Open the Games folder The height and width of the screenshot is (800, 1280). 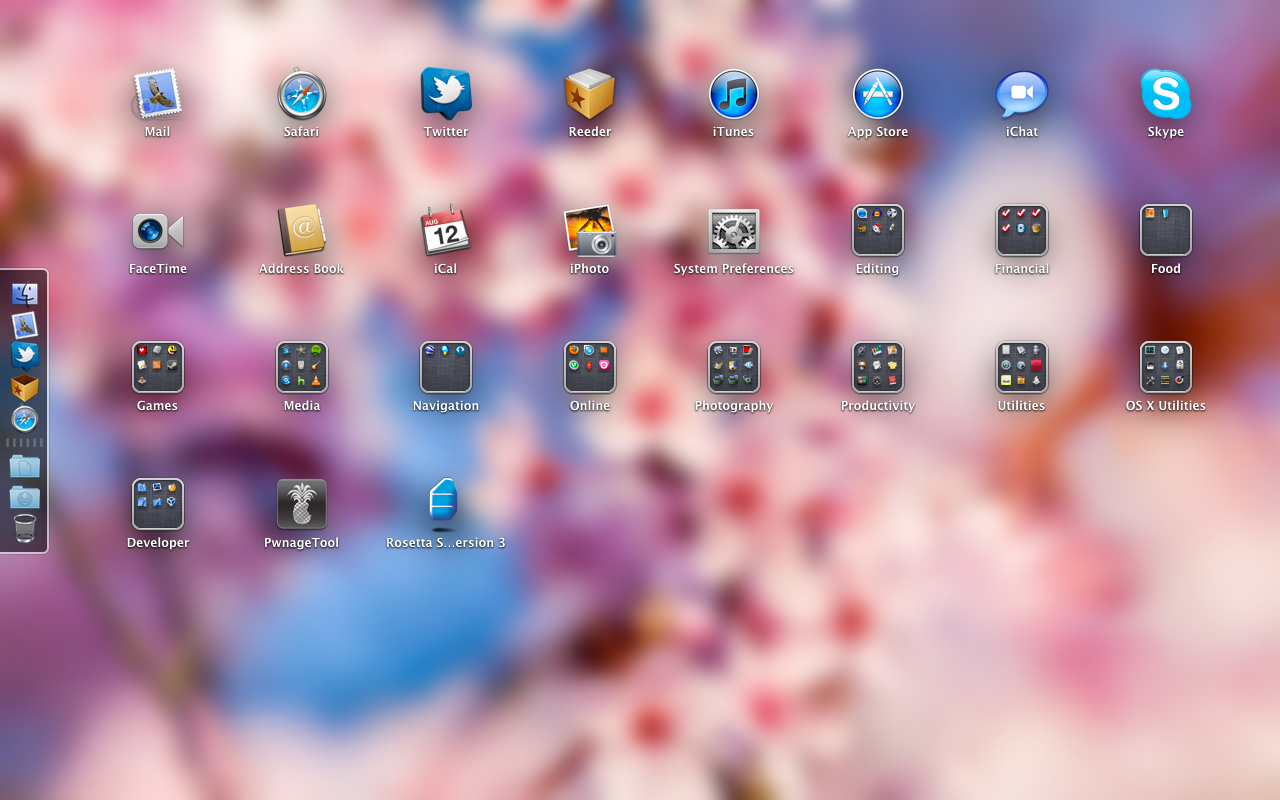coord(158,367)
